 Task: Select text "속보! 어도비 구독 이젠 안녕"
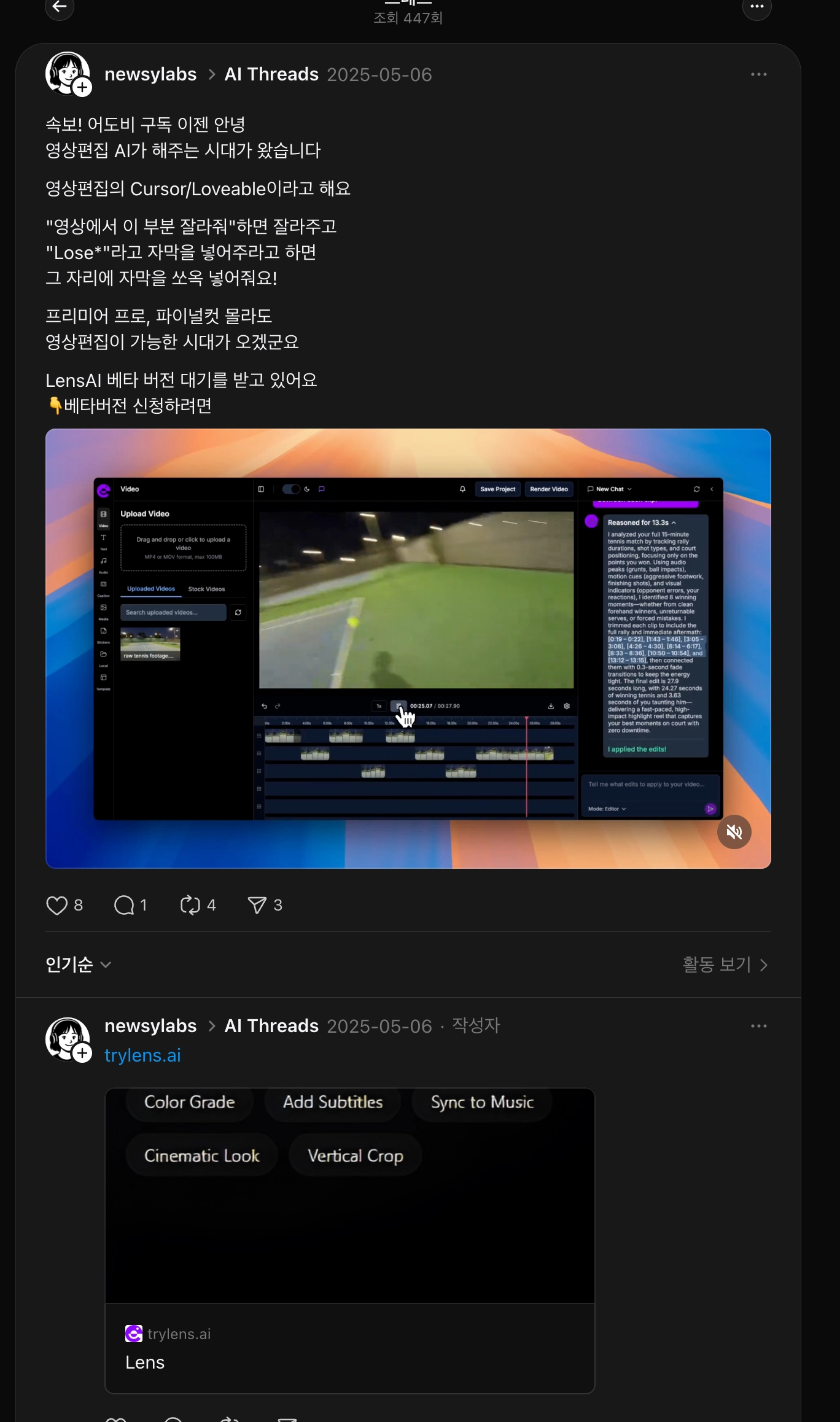146,125
